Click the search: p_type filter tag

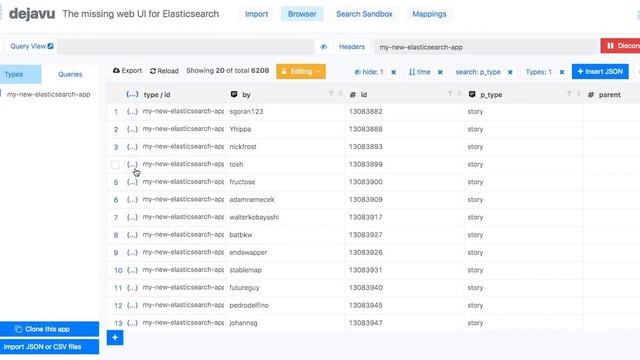click(478, 72)
